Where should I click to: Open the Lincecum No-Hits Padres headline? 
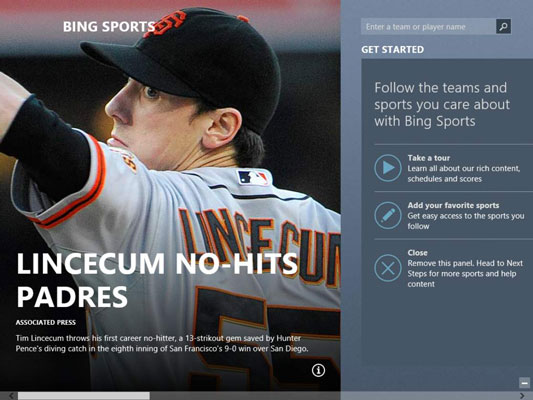[x=157, y=280]
